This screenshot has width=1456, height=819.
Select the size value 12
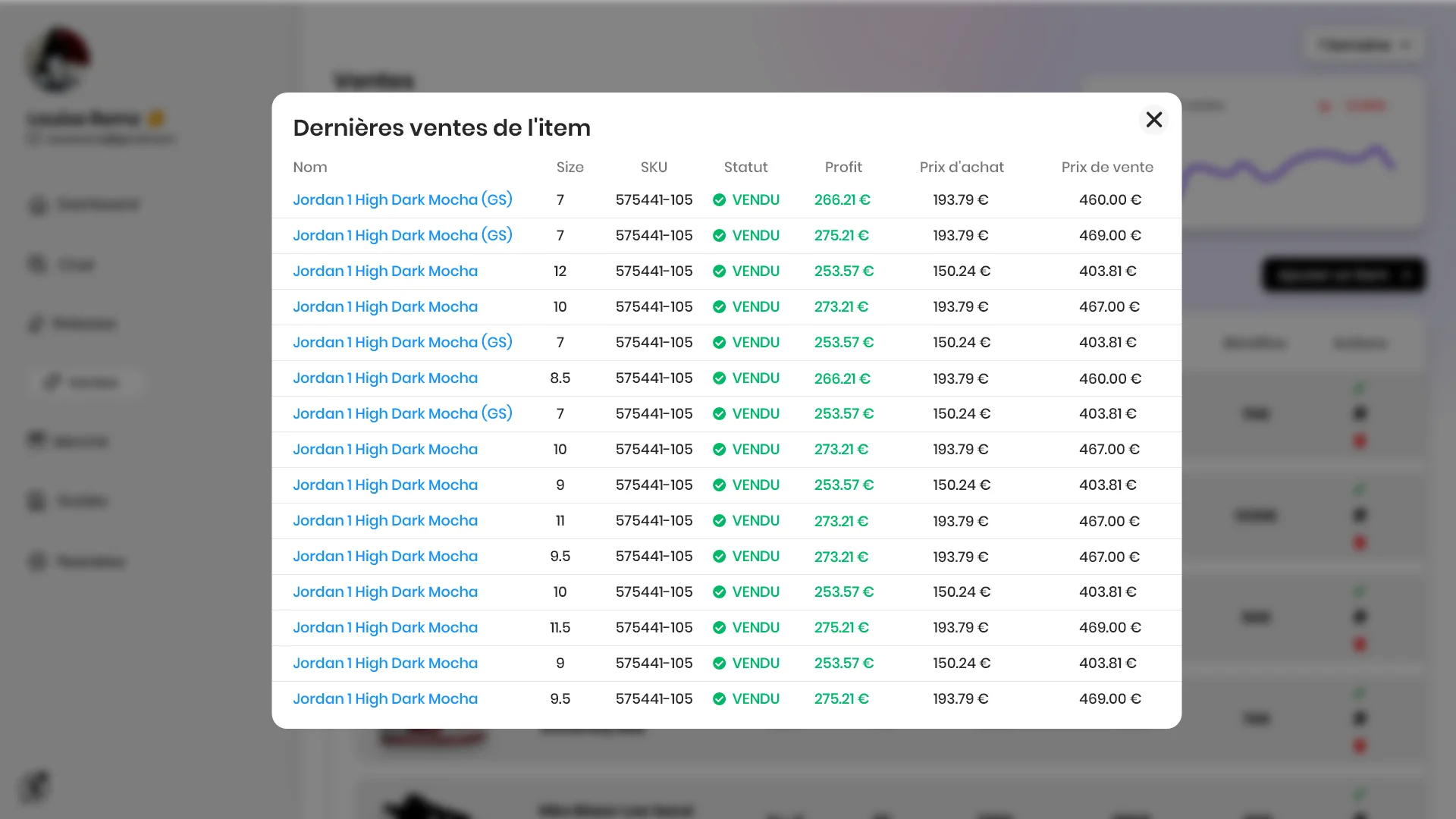click(x=560, y=271)
